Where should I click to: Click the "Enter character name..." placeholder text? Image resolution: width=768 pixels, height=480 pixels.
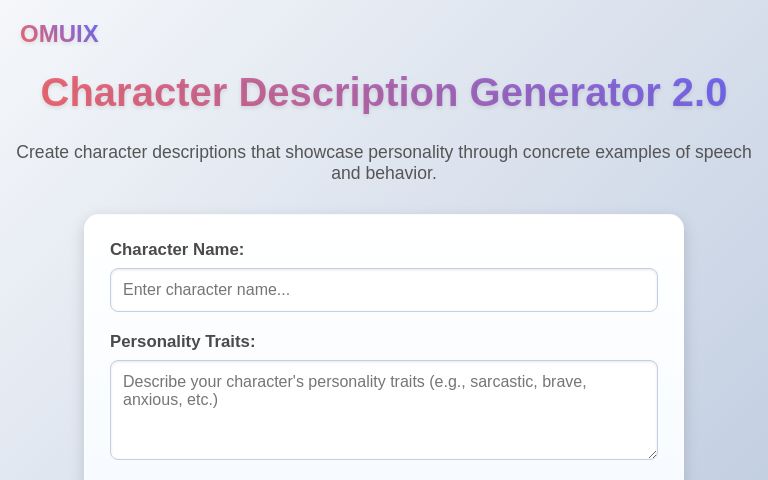(206, 290)
